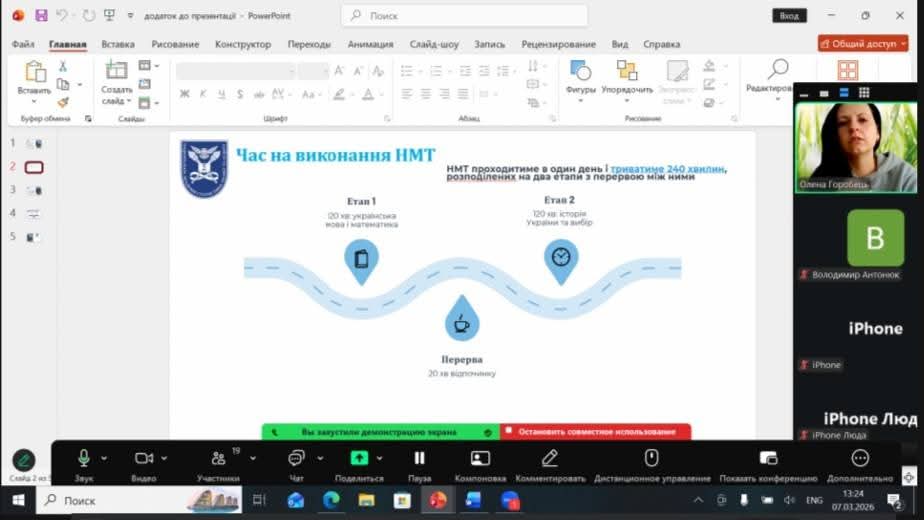
Task: Click the Компоновка layout icon
Action: [x=480, y=458]
